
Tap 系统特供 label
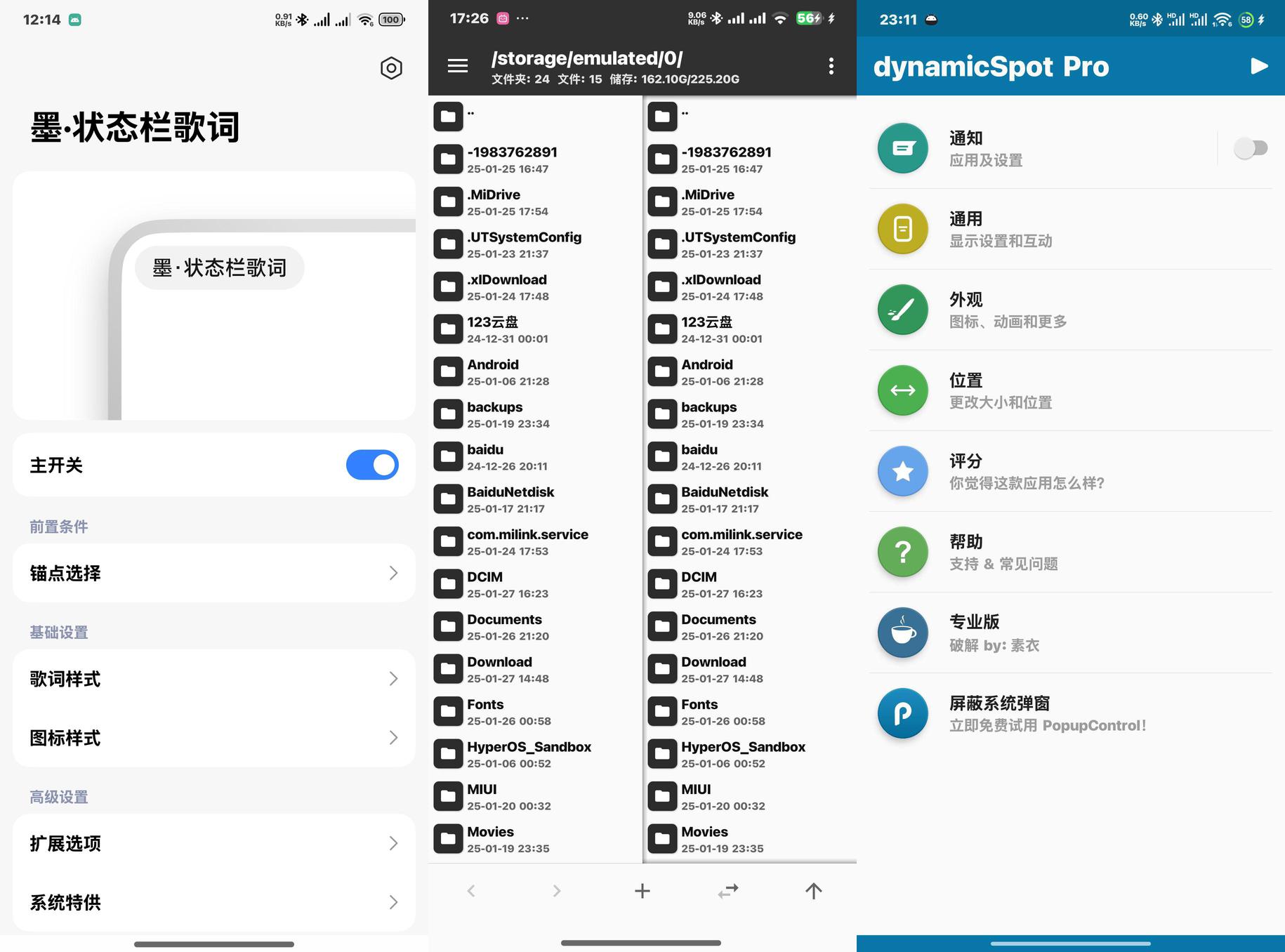coord(65,902)
